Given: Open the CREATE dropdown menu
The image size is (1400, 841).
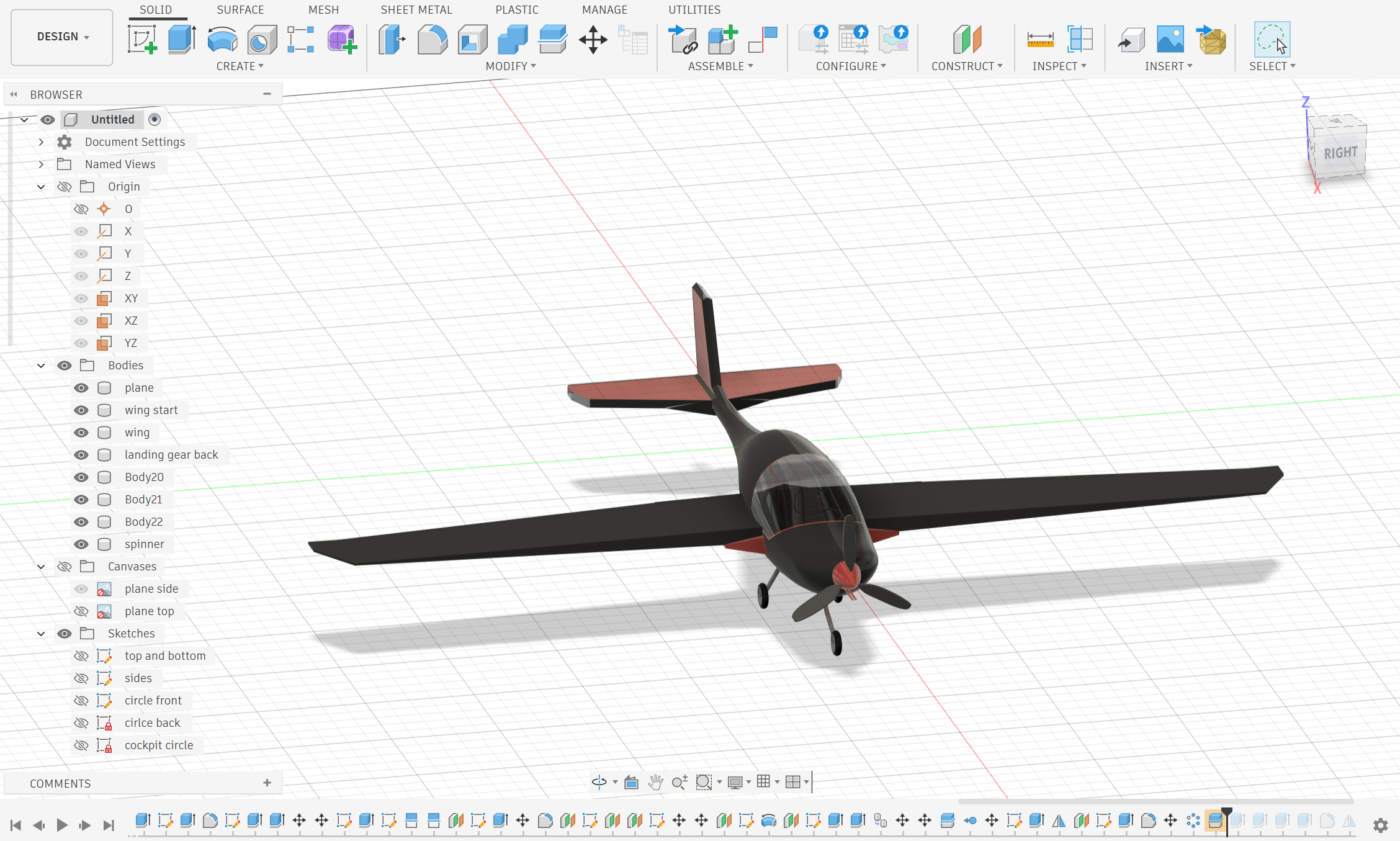Looking at the screenshot, I should pyautogui.click(x=240, y=66).
